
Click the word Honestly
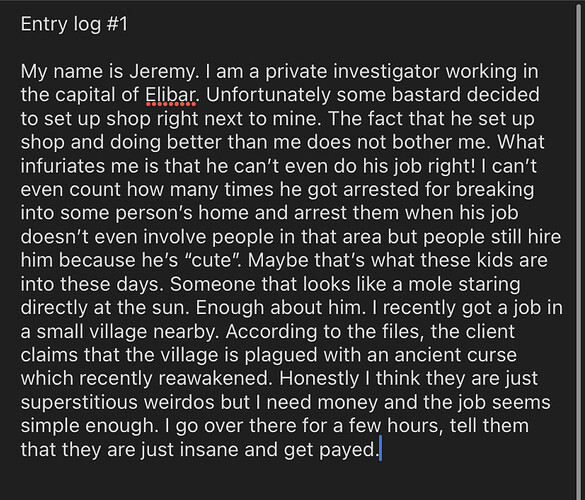coord(319,378)
